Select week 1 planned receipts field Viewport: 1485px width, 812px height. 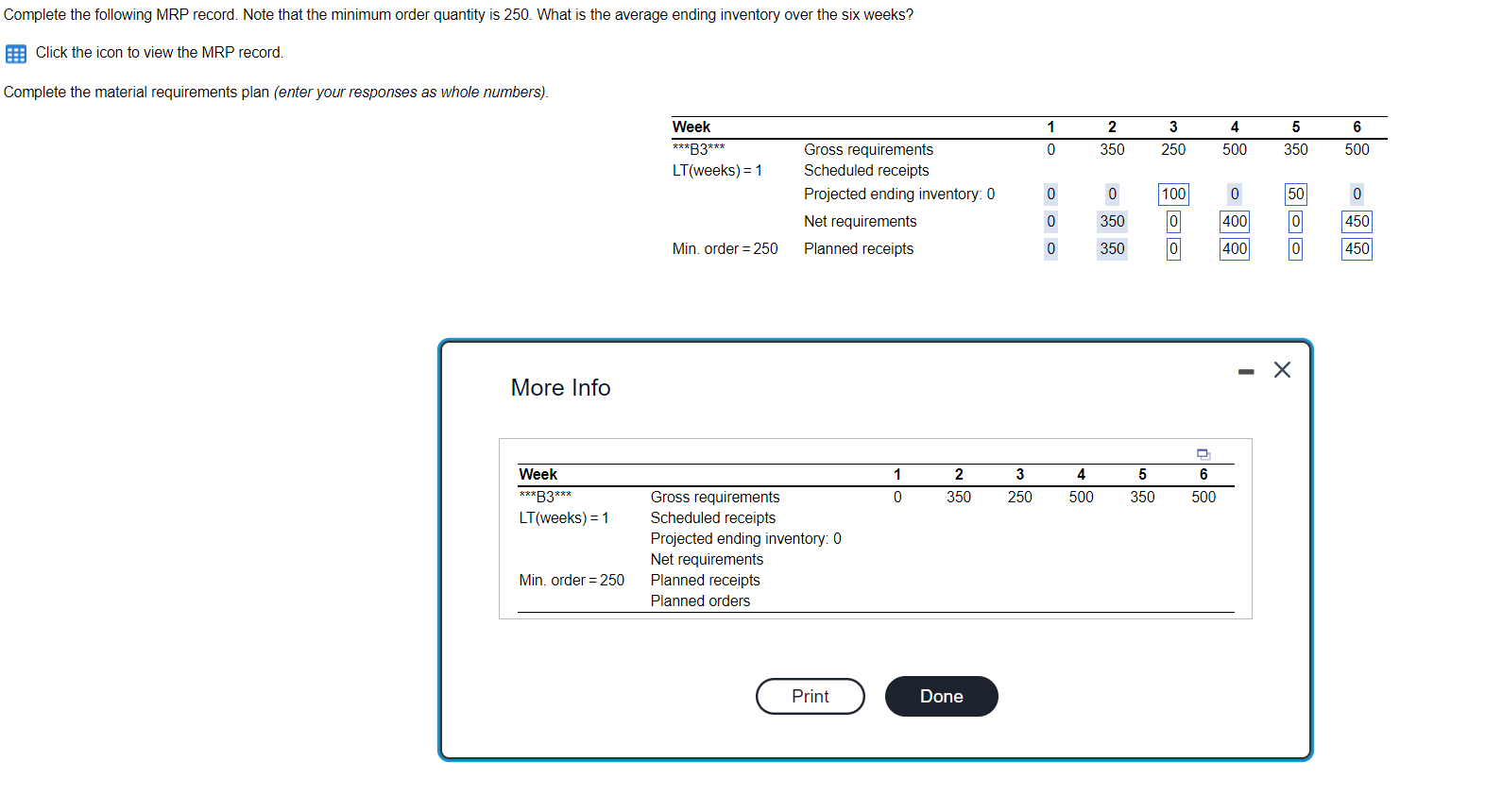point(1050,249)
